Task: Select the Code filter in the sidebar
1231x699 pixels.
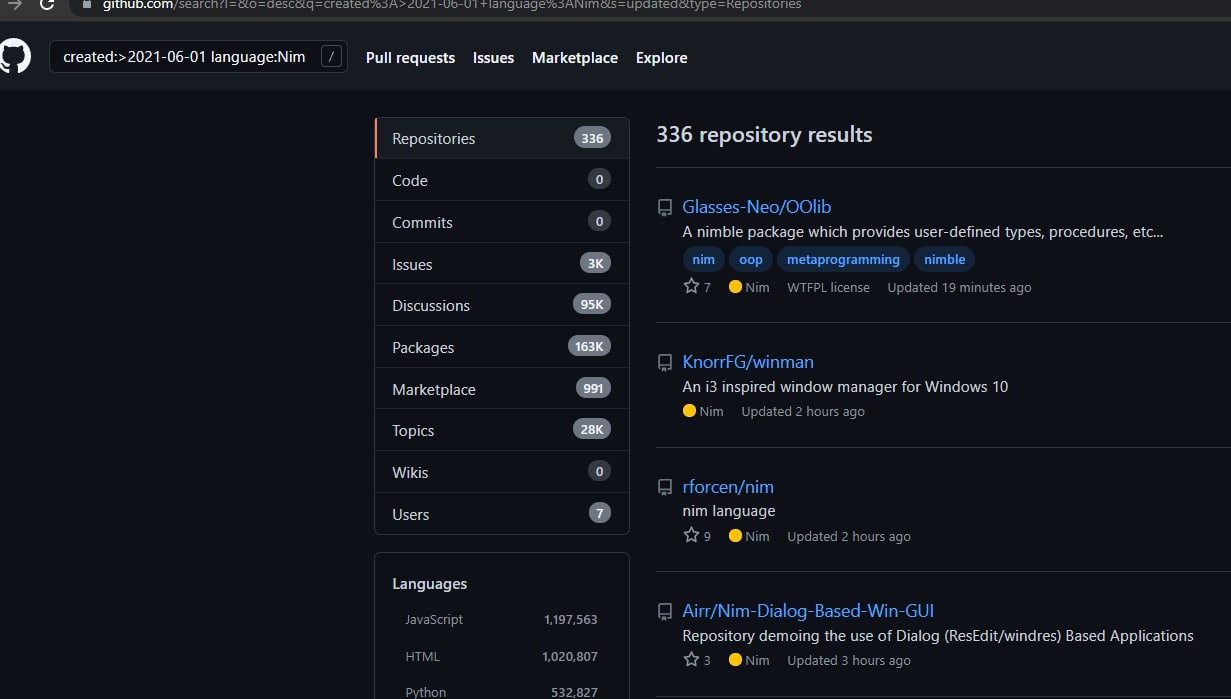Action: pos(502,180)
